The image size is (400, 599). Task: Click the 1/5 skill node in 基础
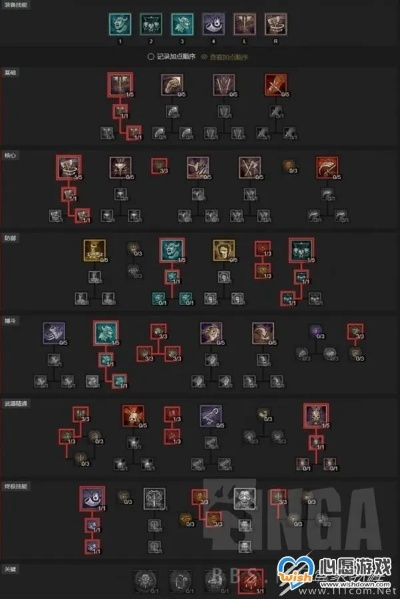(x=120, y=84)
